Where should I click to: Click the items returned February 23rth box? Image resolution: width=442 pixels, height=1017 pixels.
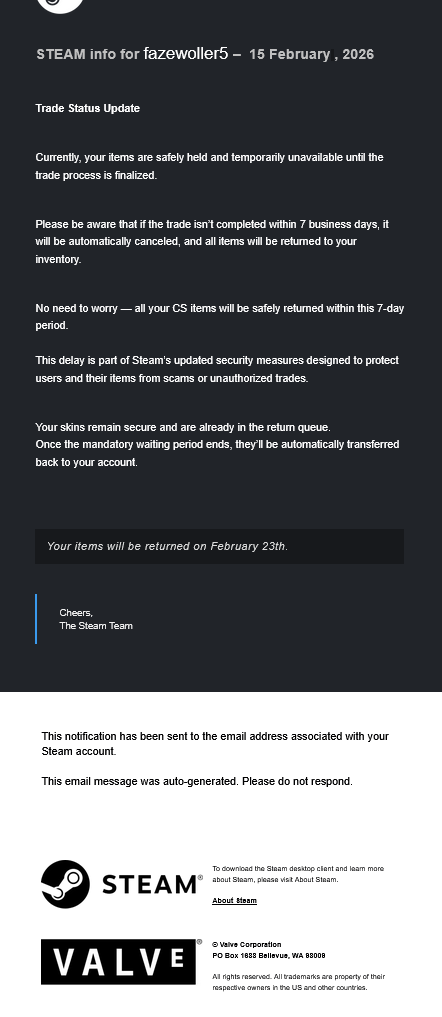tap(219, 546)
